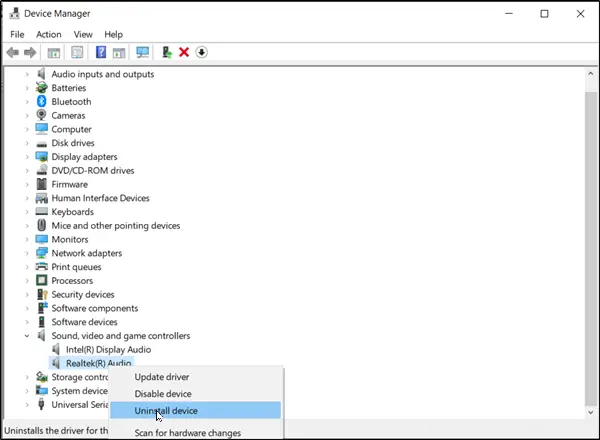This screenshot has height=440, width=600.
Task: Click the scan for hardware changes monitor icon
Action: pos(142,52)
